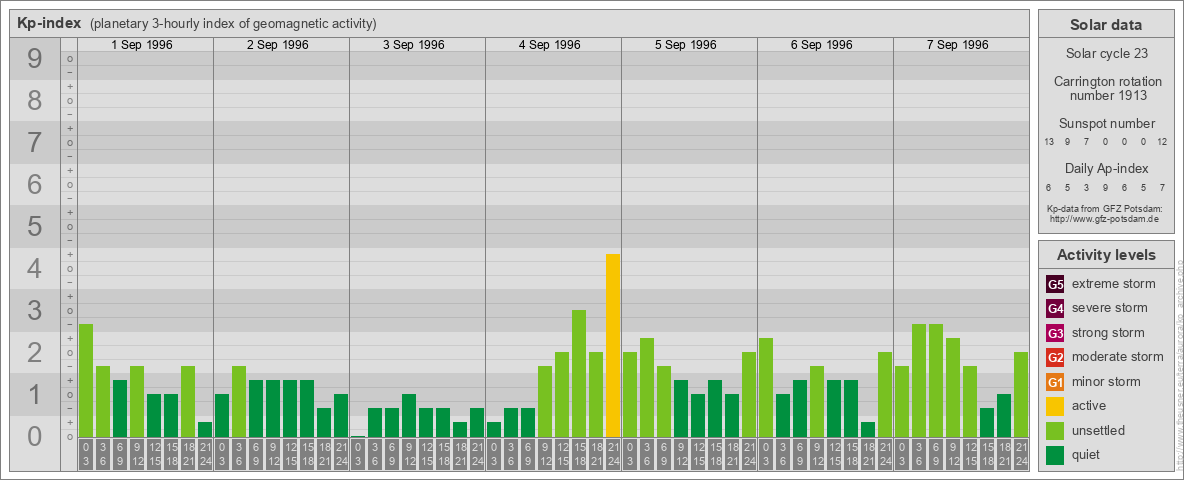
Task: Click the yellow active bar on 4 Sep
Action: click(613, 345)
